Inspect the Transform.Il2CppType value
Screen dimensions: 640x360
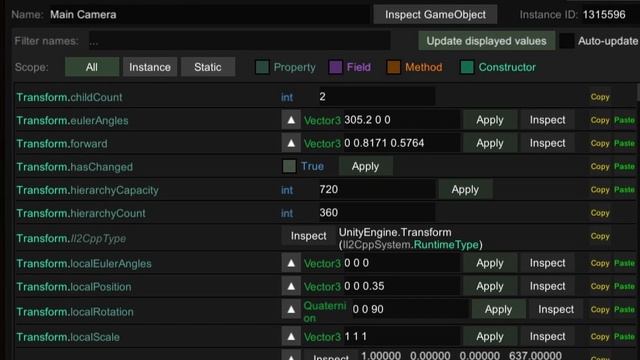(x=309, y=236)
